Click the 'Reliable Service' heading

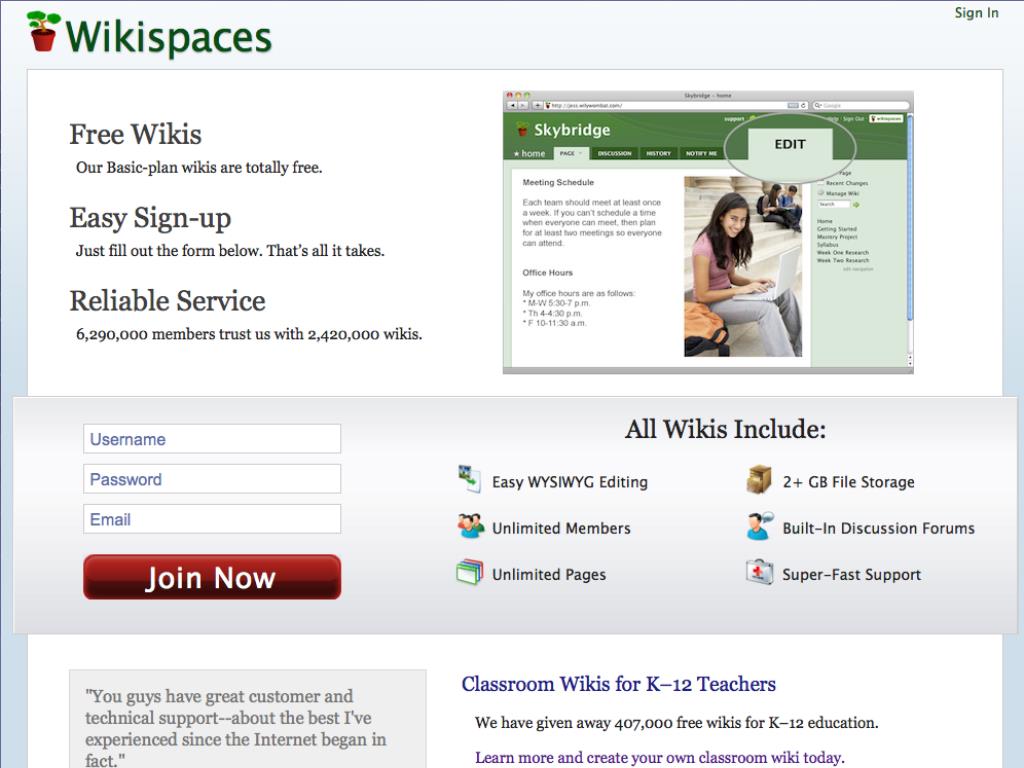click(167, 301)
